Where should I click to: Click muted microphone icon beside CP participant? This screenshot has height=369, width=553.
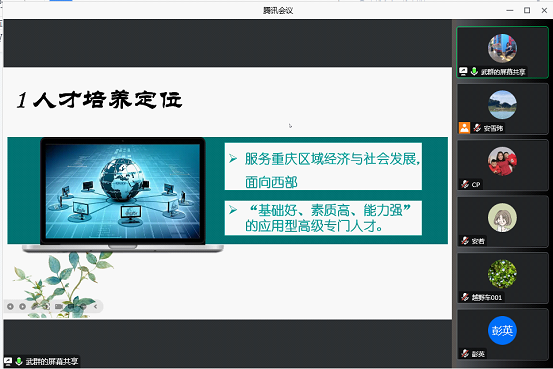pos(465,184)
